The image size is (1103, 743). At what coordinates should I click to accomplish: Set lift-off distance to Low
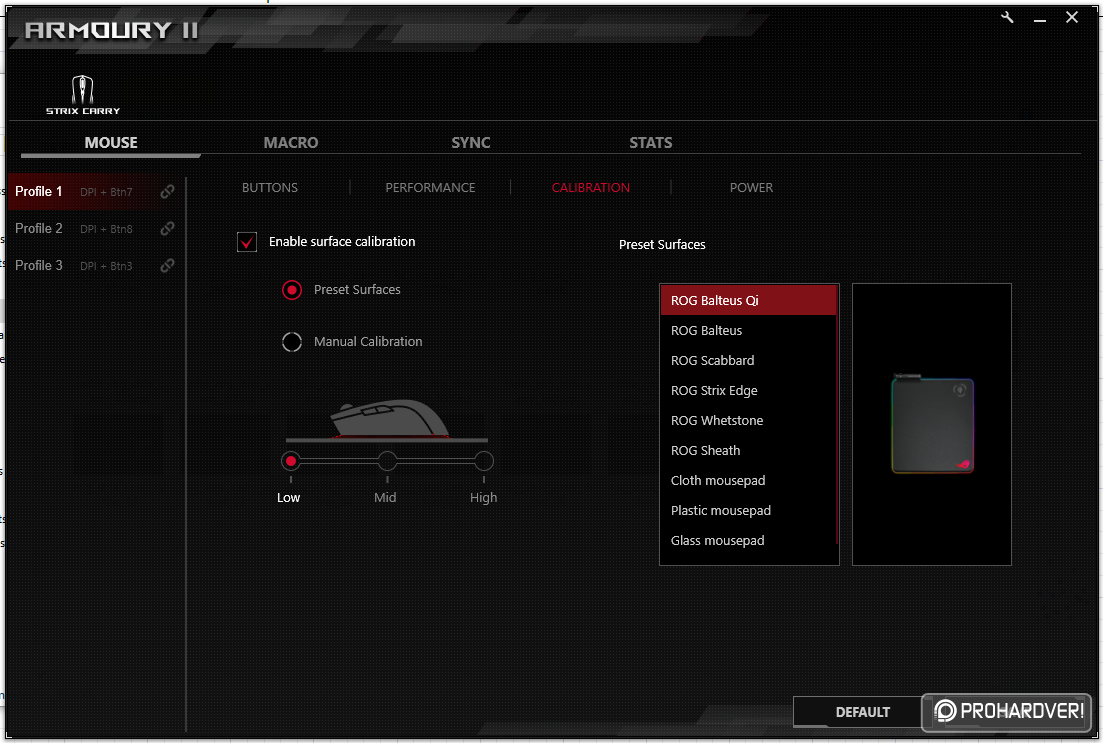pos(291,462)
